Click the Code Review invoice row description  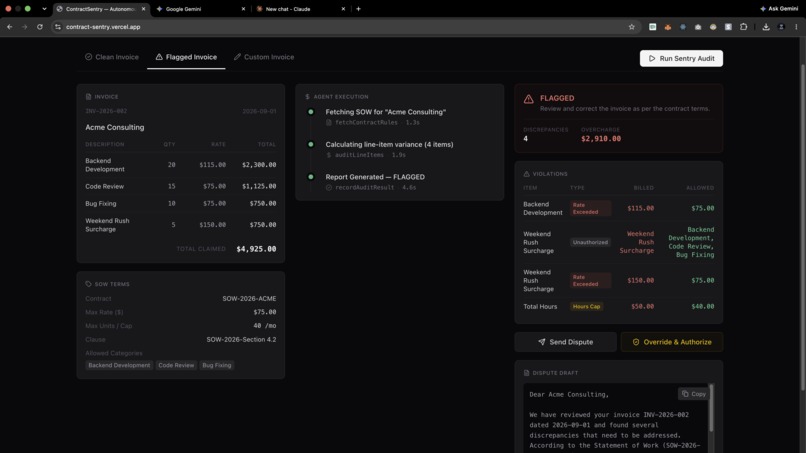(104, 186)
